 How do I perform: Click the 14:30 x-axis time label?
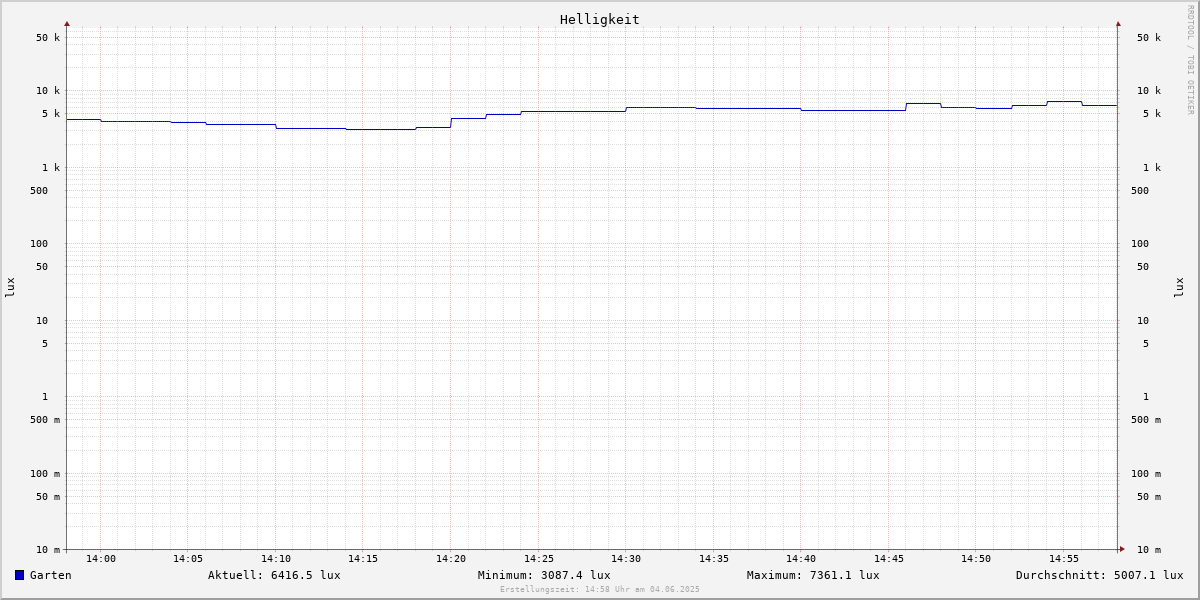pyautogui.click(x=626, y=559)
